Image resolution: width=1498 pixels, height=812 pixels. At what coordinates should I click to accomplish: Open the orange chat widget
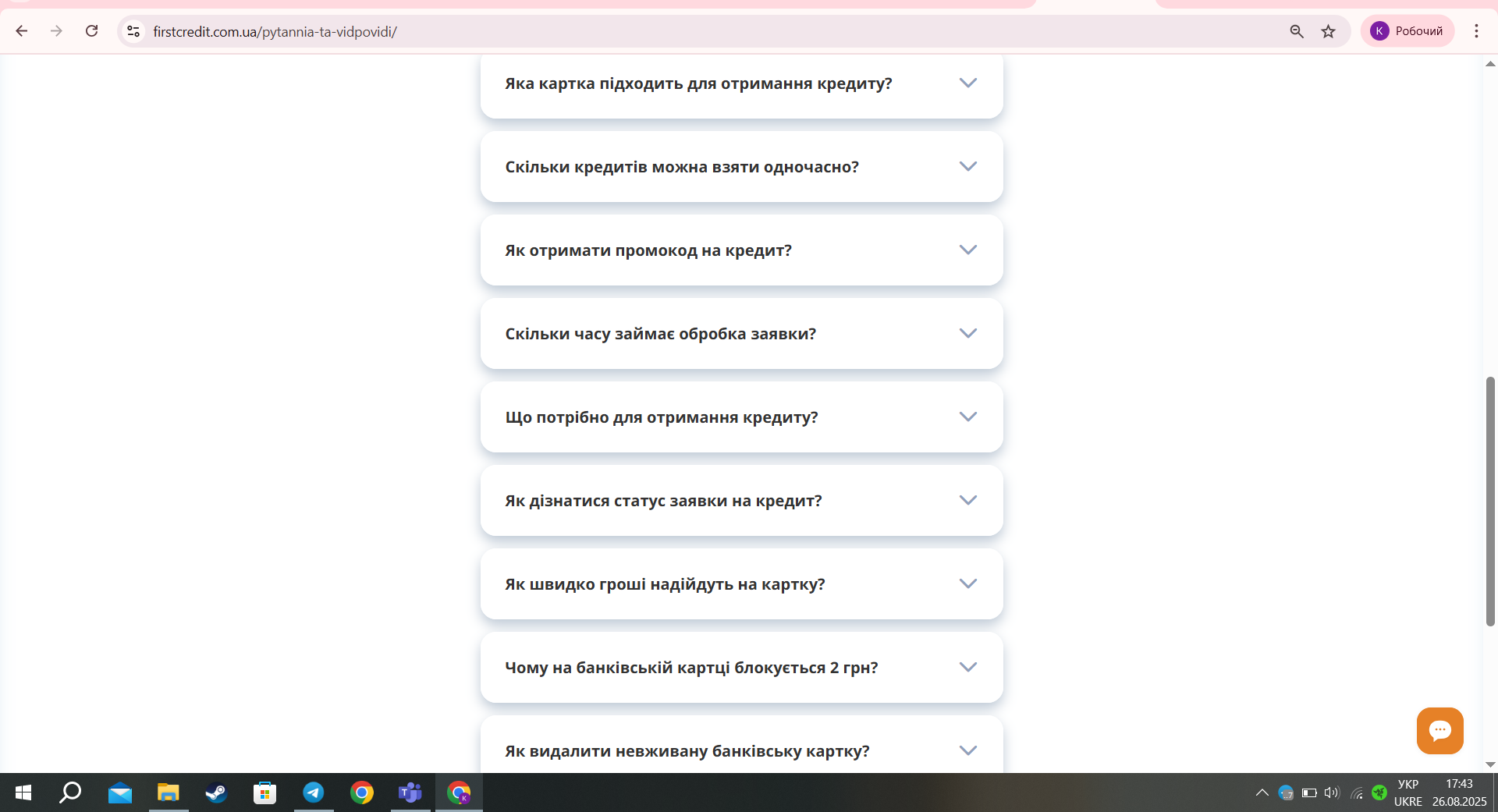pos(1439,730)
